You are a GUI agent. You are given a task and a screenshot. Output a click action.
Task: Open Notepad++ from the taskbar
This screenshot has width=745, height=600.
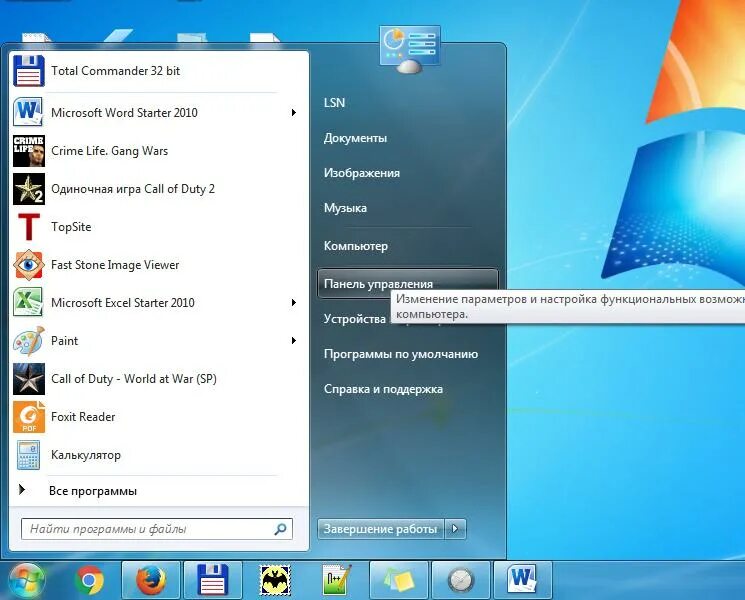click(x=337, y=580)
